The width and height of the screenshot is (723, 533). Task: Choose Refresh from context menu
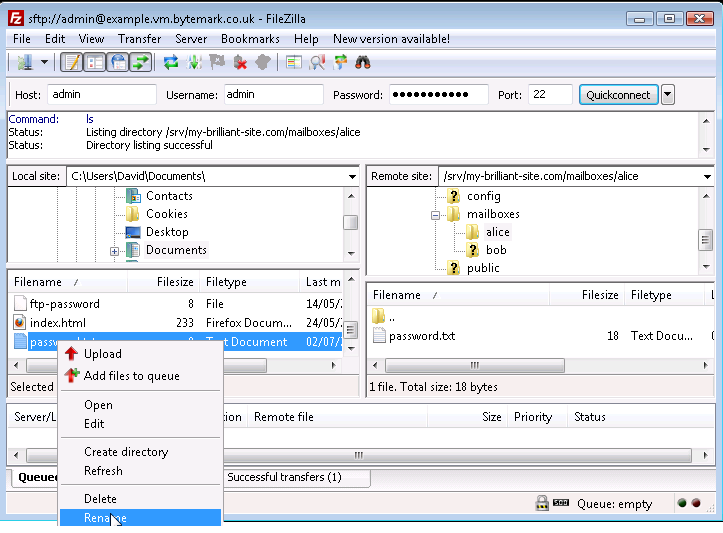coord(140,471)
